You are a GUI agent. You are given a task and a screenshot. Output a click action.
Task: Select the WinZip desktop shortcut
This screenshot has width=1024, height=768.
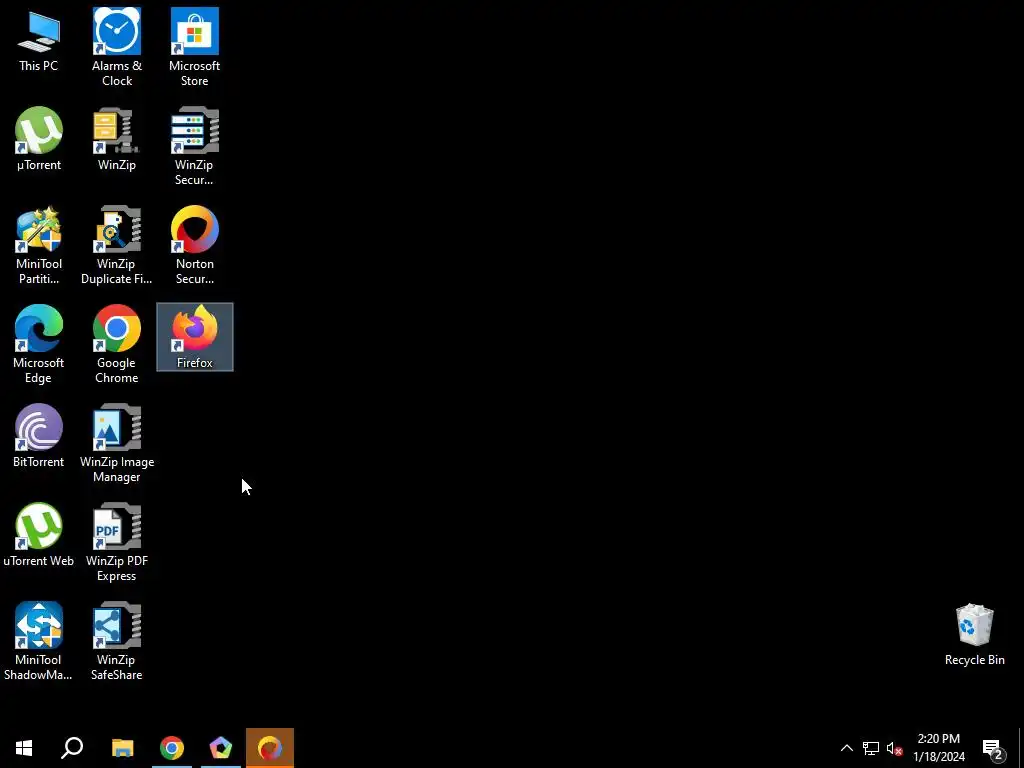pos(117,139)
